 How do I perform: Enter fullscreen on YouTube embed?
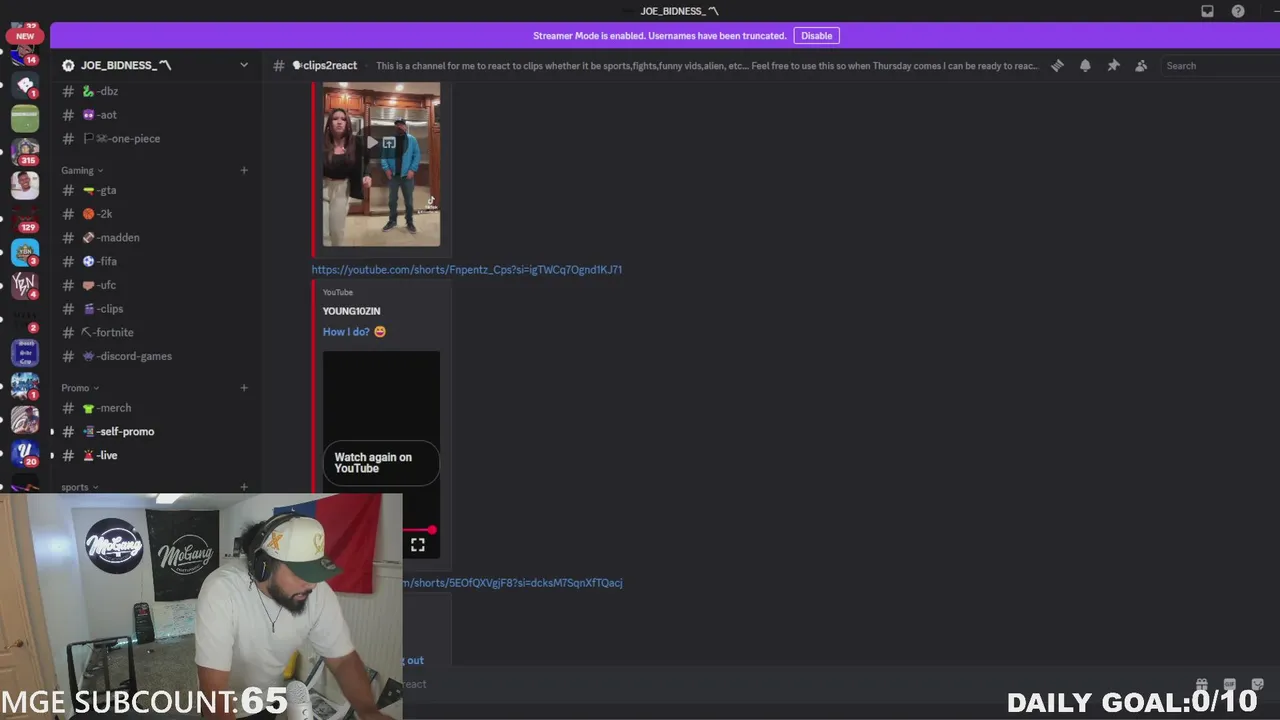pos(418,545)
